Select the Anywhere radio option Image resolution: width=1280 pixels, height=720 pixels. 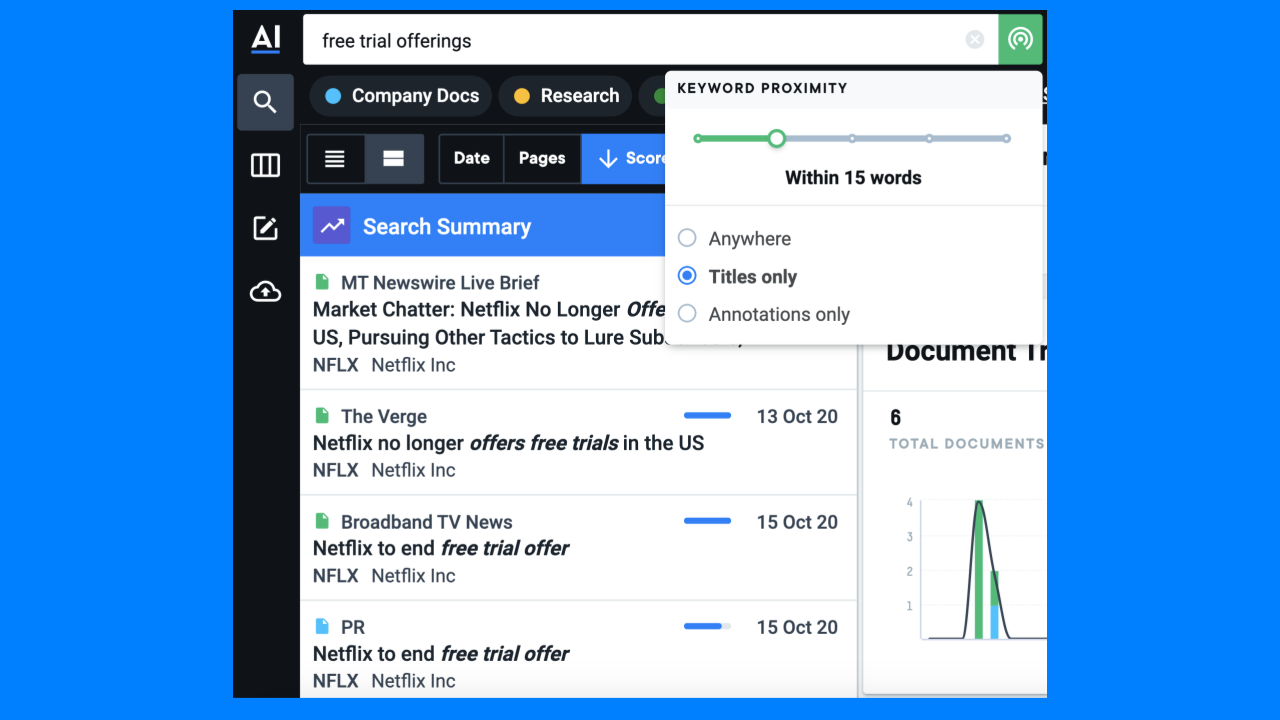coord(687,238)
